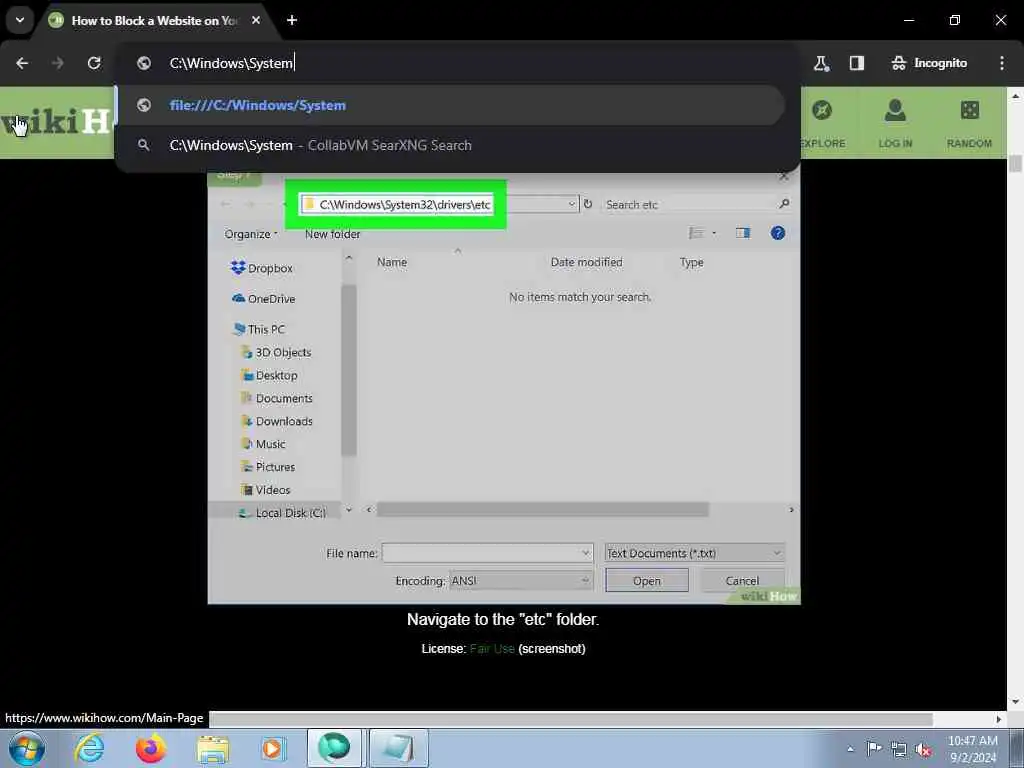Screen dimensions: 1024x768
Task: Click the 'Navigate to the "etc" folder.' caption
Action: click(503, 619)
